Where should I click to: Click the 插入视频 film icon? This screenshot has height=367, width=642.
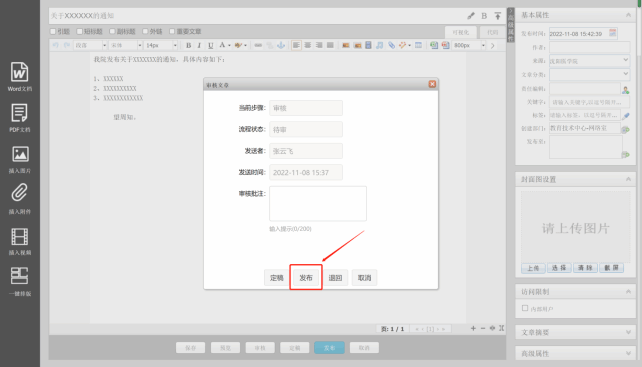(19, 237)
